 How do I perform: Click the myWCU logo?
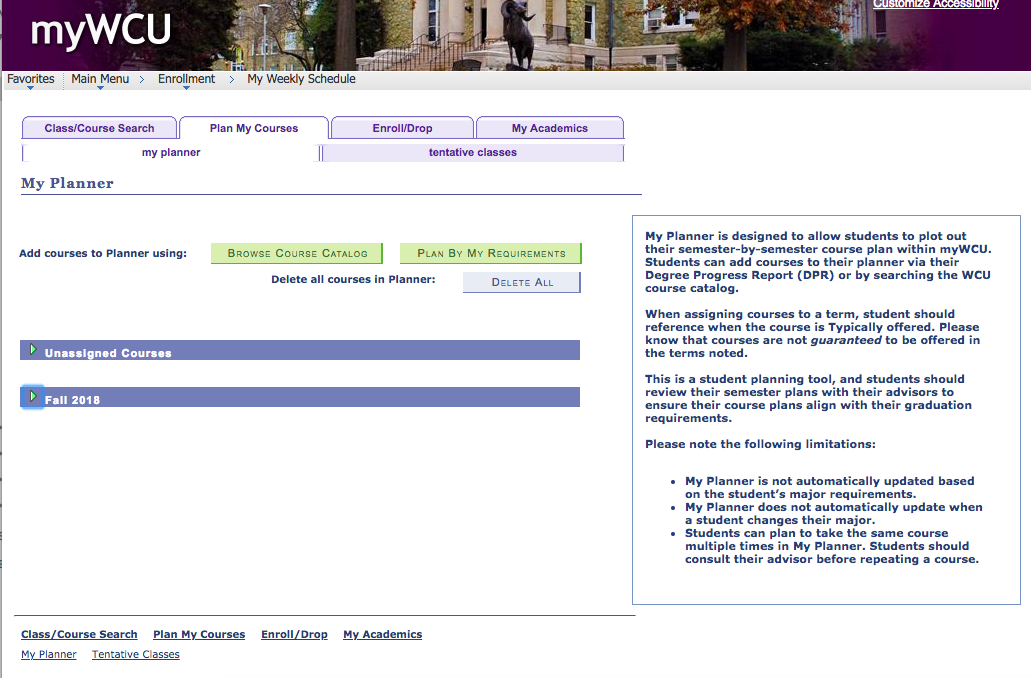click(x=101, y=31)
